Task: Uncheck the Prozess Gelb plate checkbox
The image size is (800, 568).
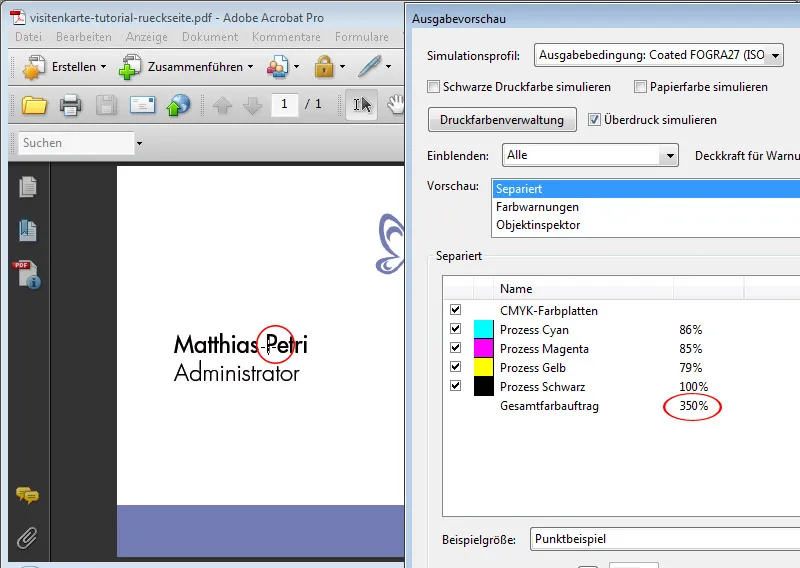Action: pos(456,366)
